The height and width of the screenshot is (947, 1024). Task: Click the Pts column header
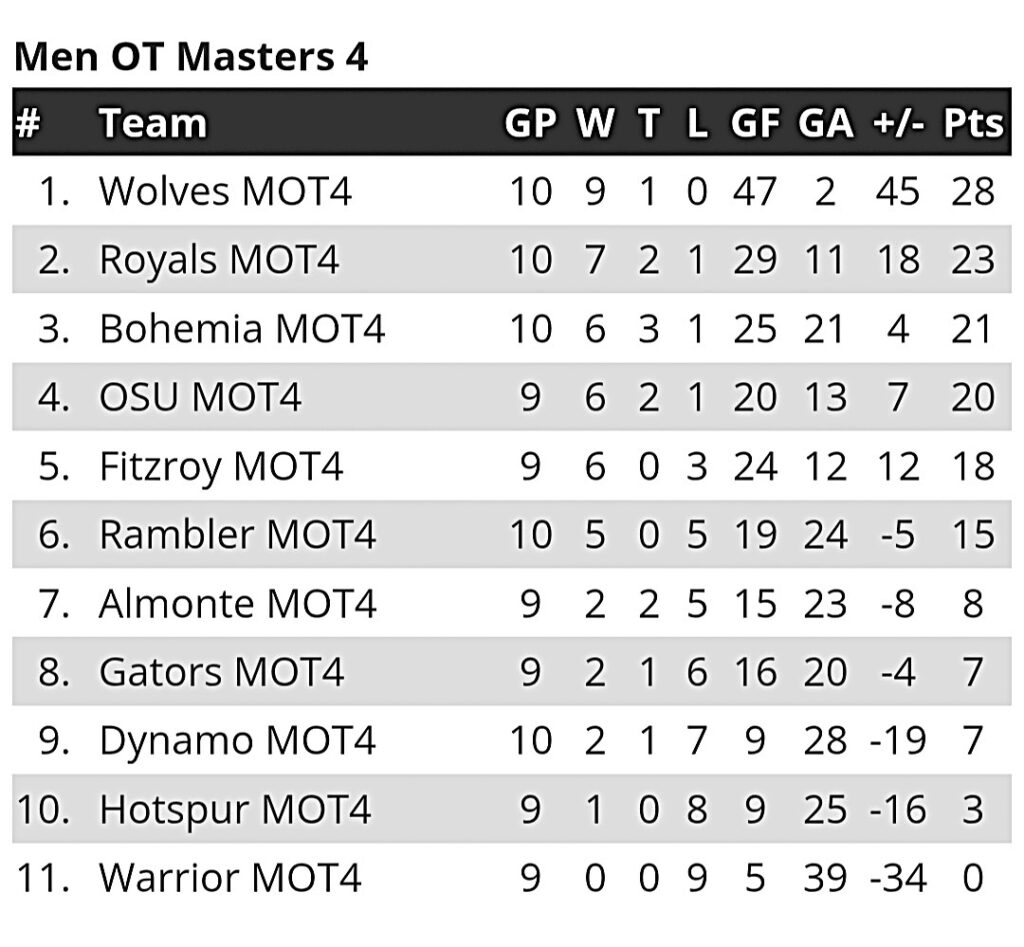click(x=973, y=123)
